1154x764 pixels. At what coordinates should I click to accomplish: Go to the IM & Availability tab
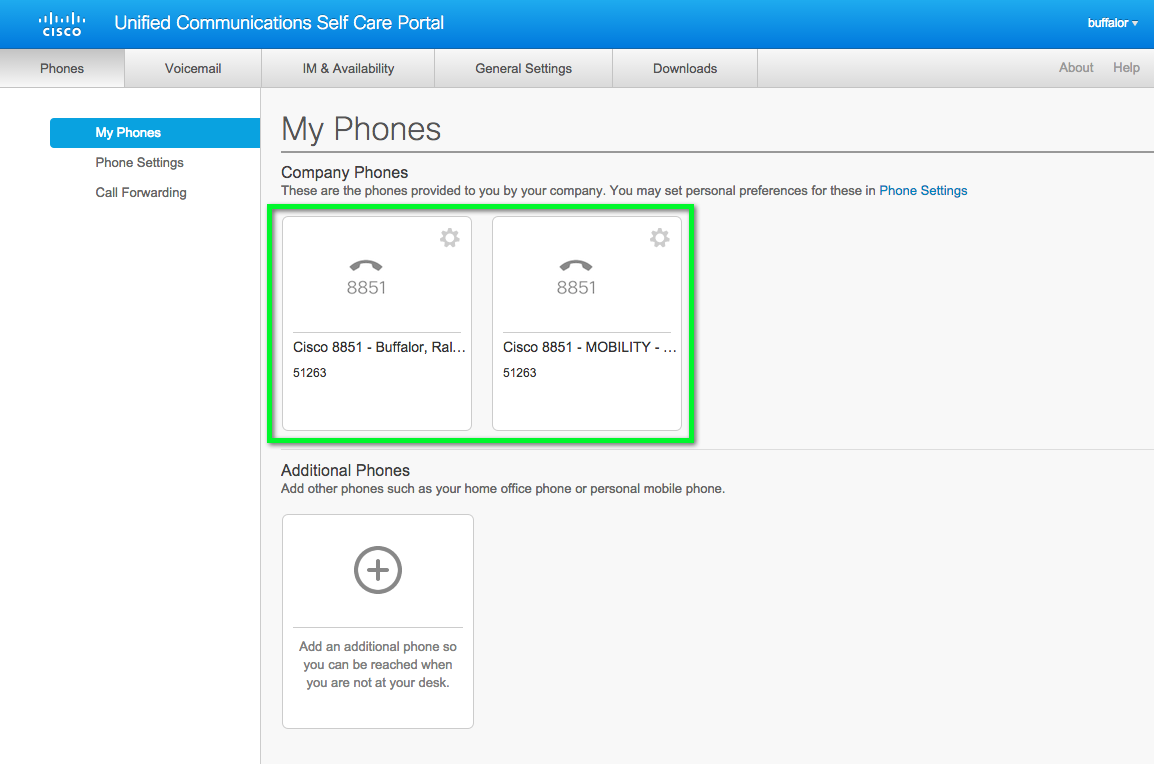click(348, 68)
